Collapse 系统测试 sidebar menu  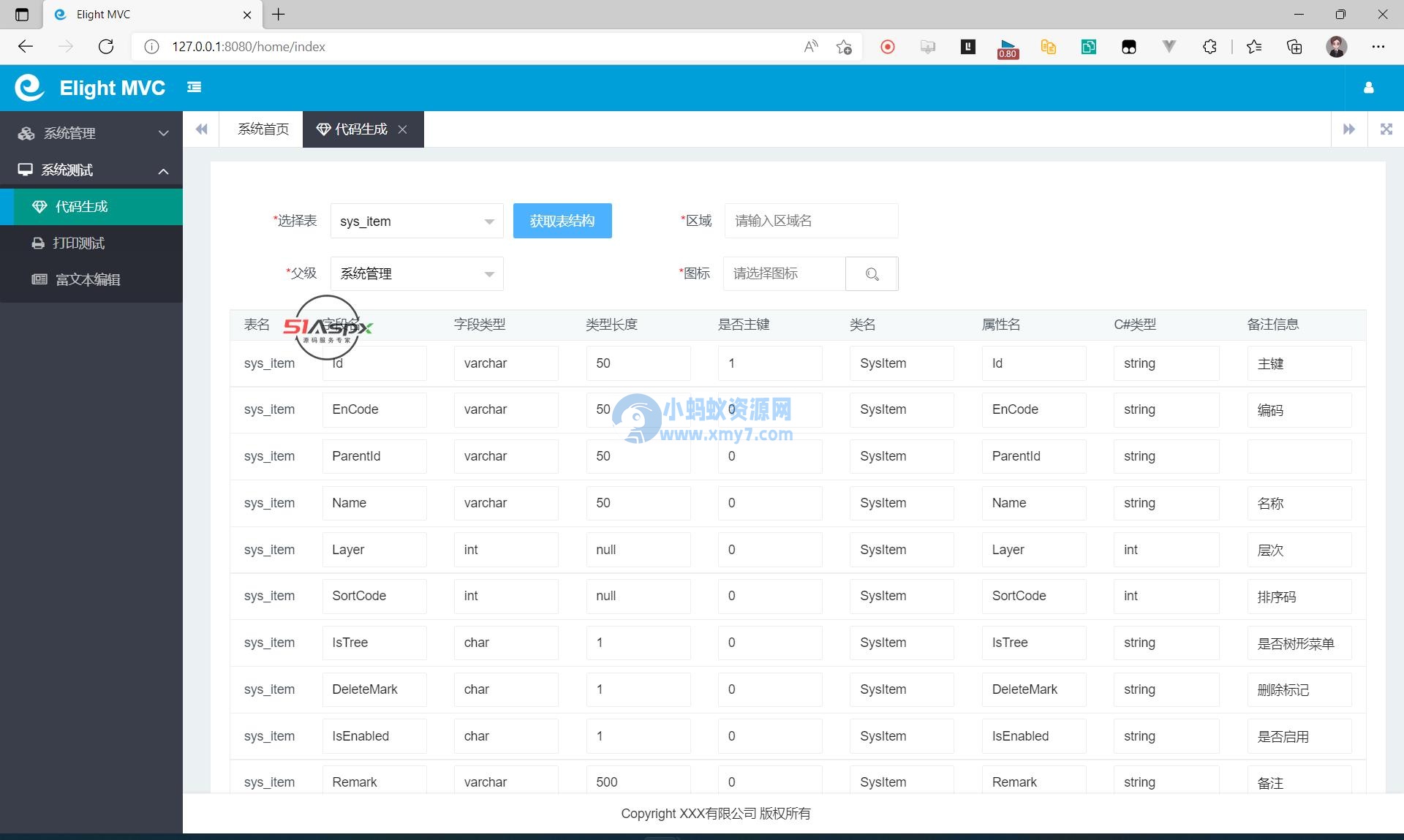(91, 170)
